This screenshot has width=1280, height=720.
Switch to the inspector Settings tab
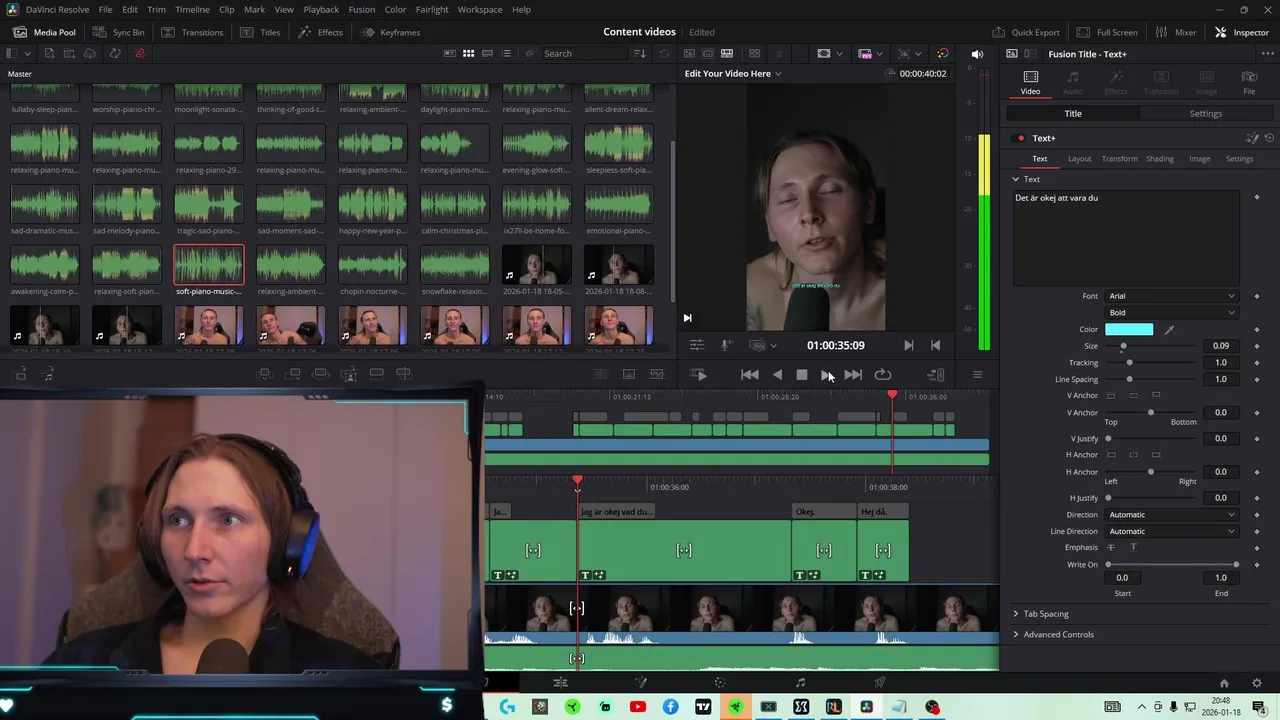[x=1205, y=114]
